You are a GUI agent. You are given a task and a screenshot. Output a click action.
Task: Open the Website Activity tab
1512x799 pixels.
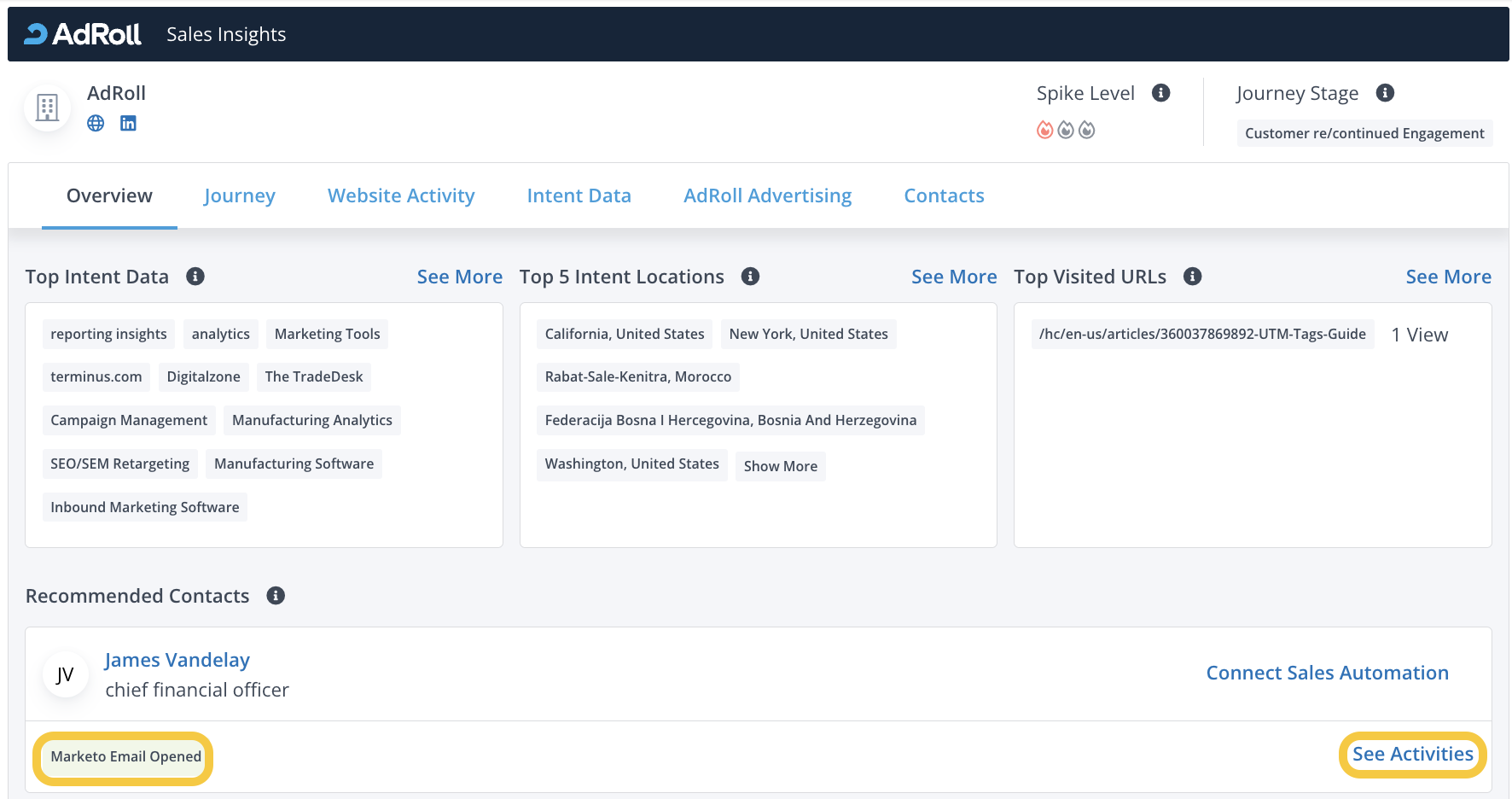401,195
